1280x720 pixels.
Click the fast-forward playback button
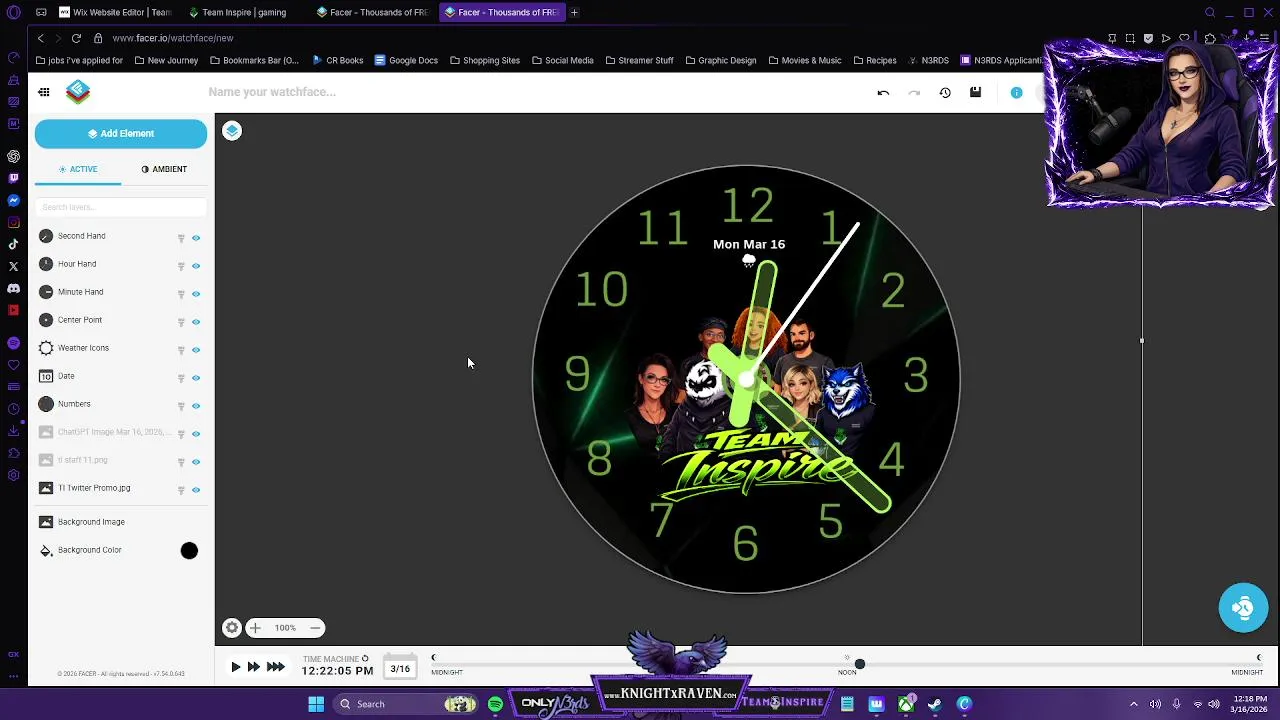pyautogui.click(x=254, y=667)
